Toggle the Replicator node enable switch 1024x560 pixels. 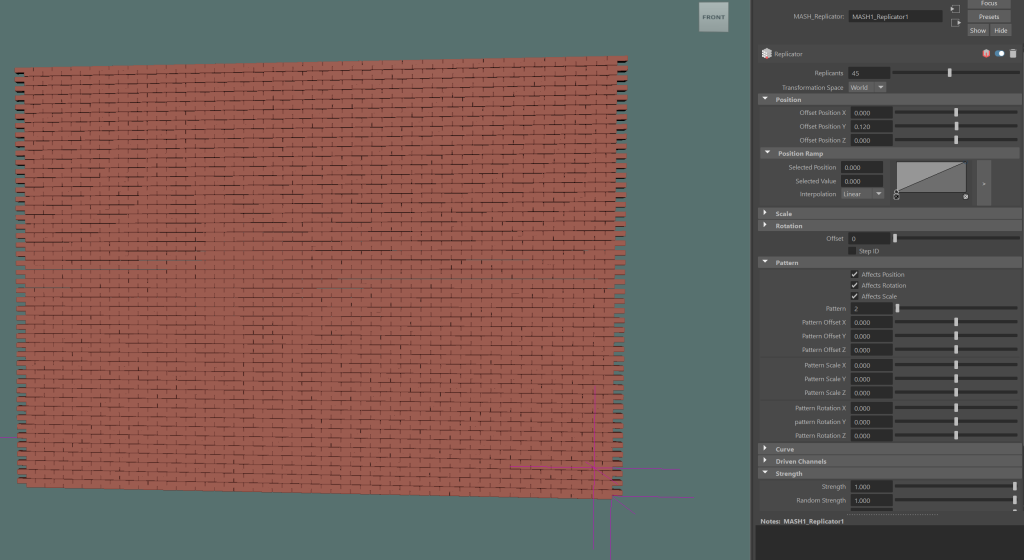point(999,54)
